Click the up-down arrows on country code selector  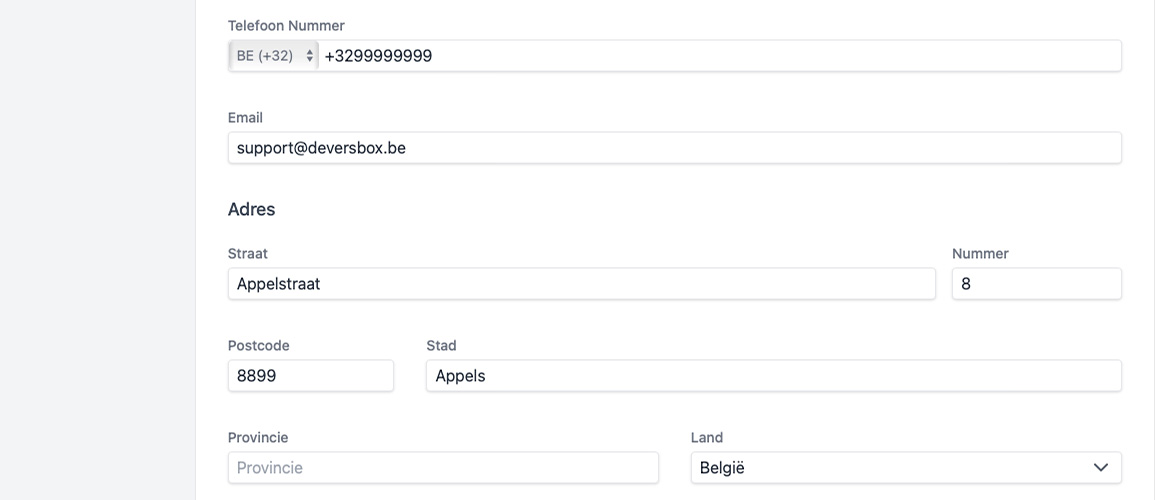(310, 56)
